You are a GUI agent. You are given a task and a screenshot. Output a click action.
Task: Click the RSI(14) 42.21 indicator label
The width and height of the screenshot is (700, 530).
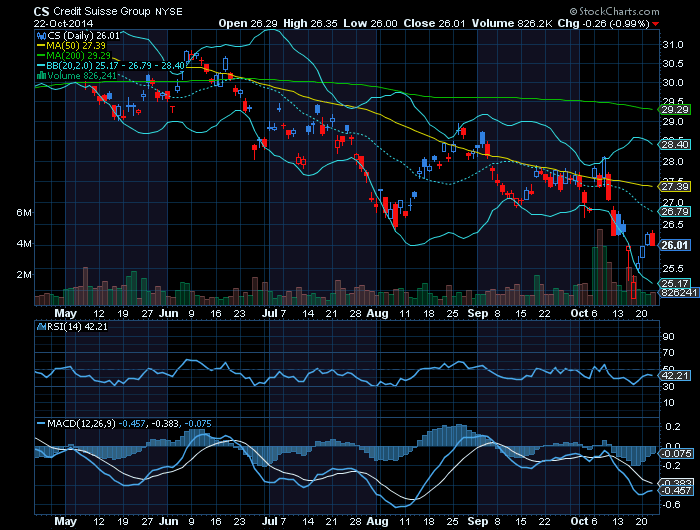78,327
